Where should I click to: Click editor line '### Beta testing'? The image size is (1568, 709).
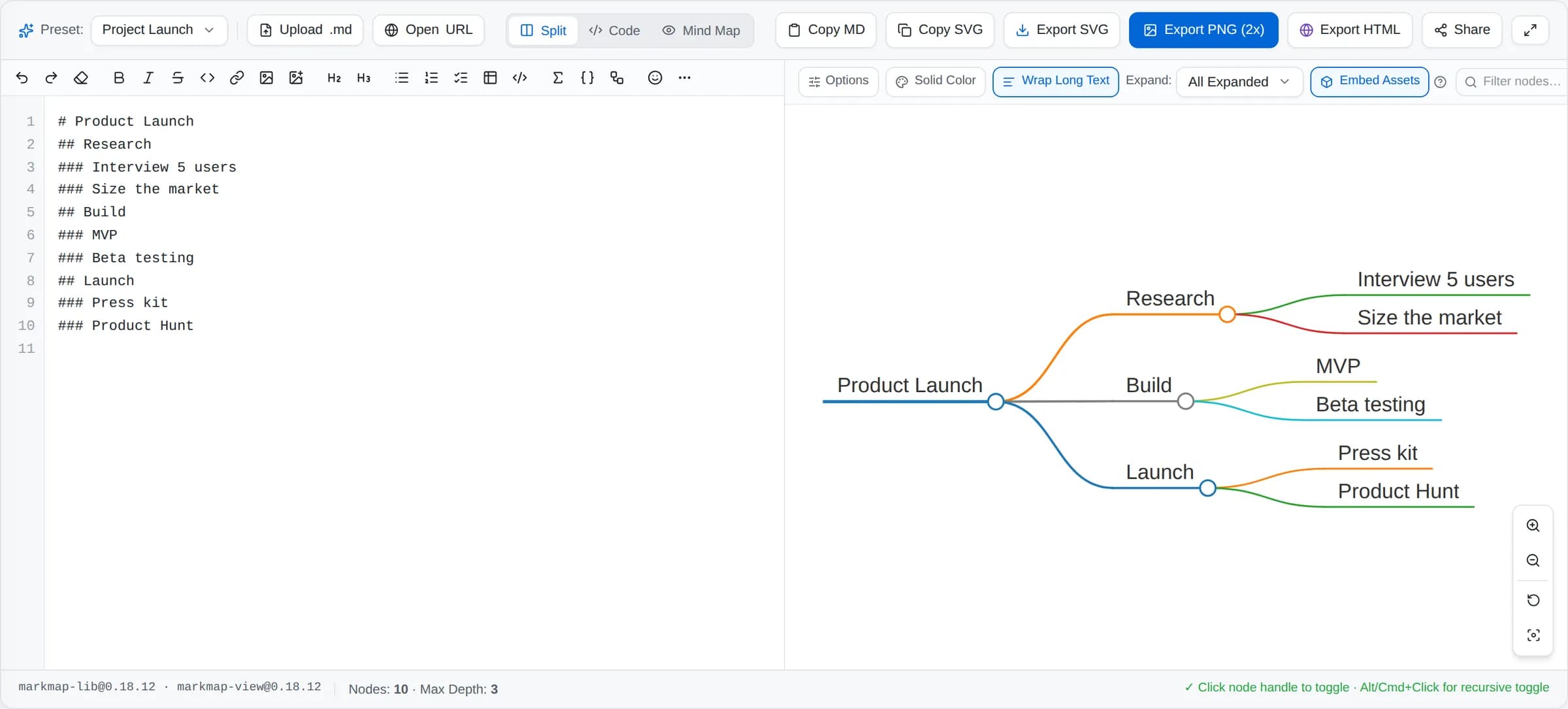coord(126,257)
